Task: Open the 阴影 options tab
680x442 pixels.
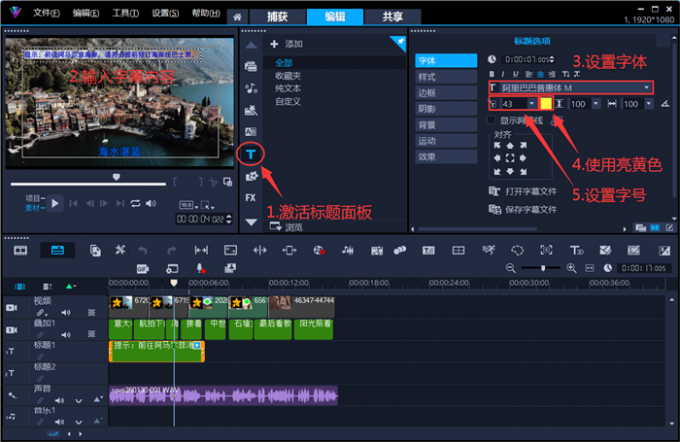Action: tap(446, 109)
